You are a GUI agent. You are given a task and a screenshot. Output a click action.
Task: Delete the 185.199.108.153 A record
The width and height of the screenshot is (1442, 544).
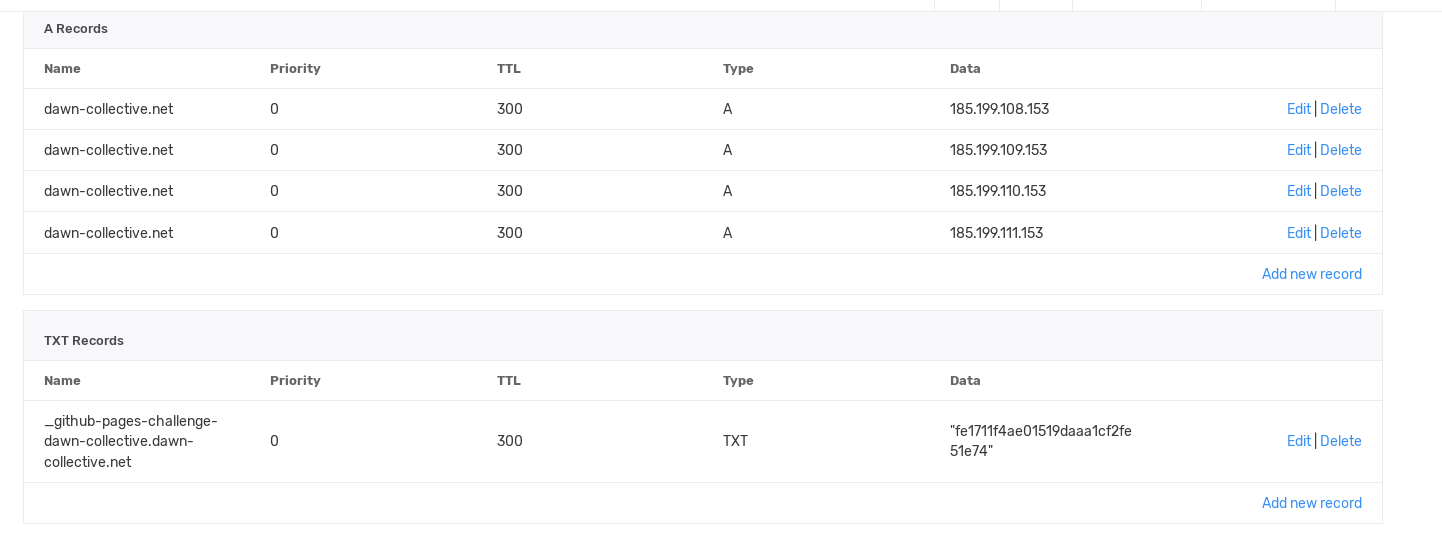[x=1341, y=109]
